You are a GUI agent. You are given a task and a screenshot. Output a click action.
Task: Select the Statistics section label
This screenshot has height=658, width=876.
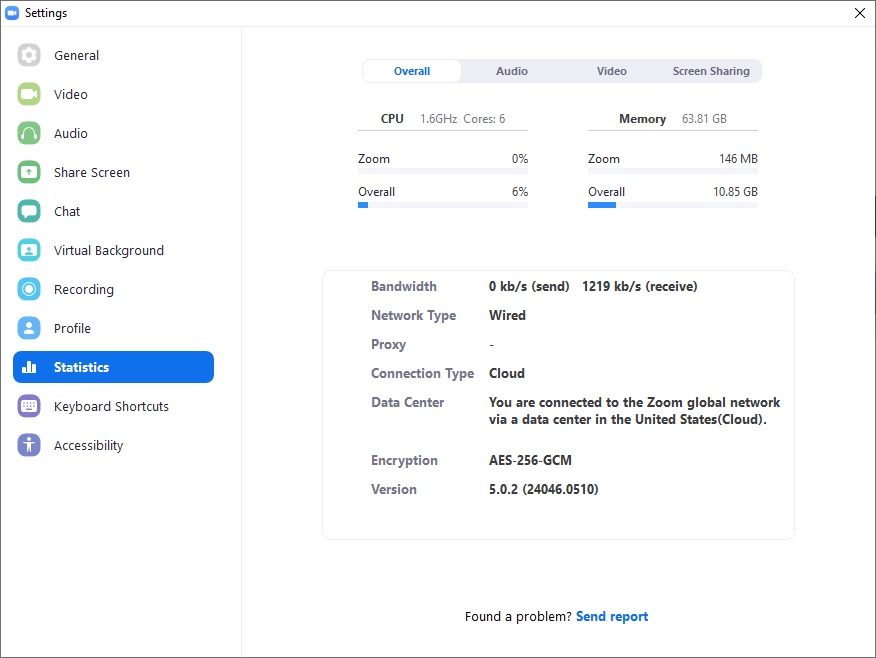click(82, 367)
